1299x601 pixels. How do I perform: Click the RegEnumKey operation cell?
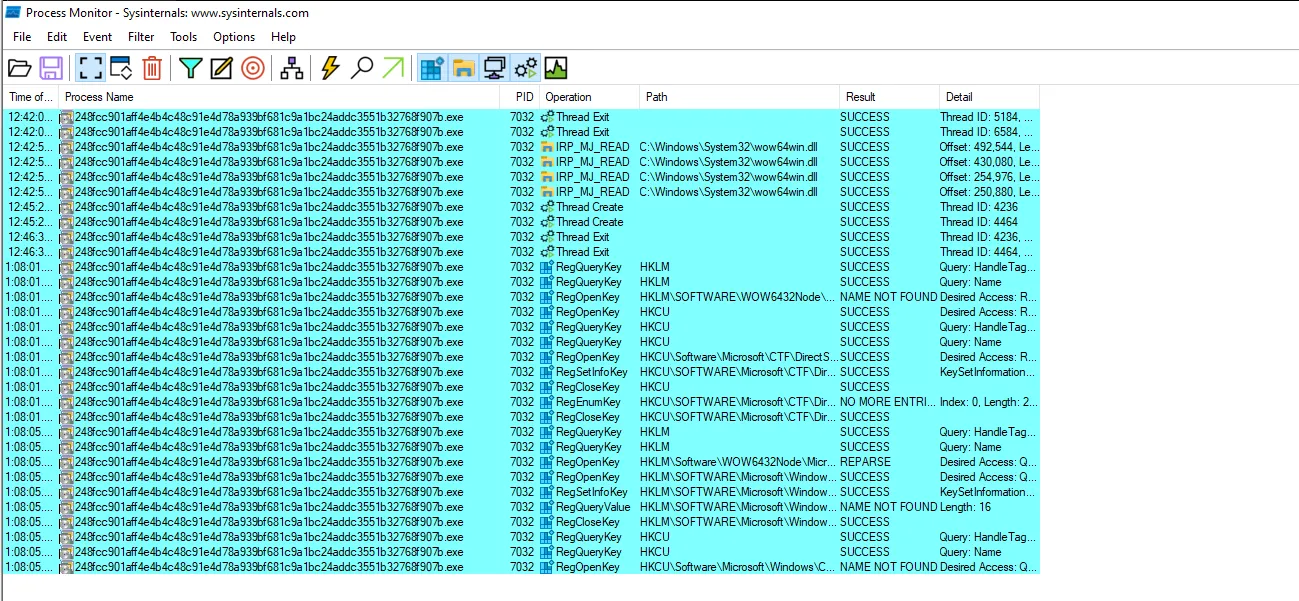click(x=588, y=402)
